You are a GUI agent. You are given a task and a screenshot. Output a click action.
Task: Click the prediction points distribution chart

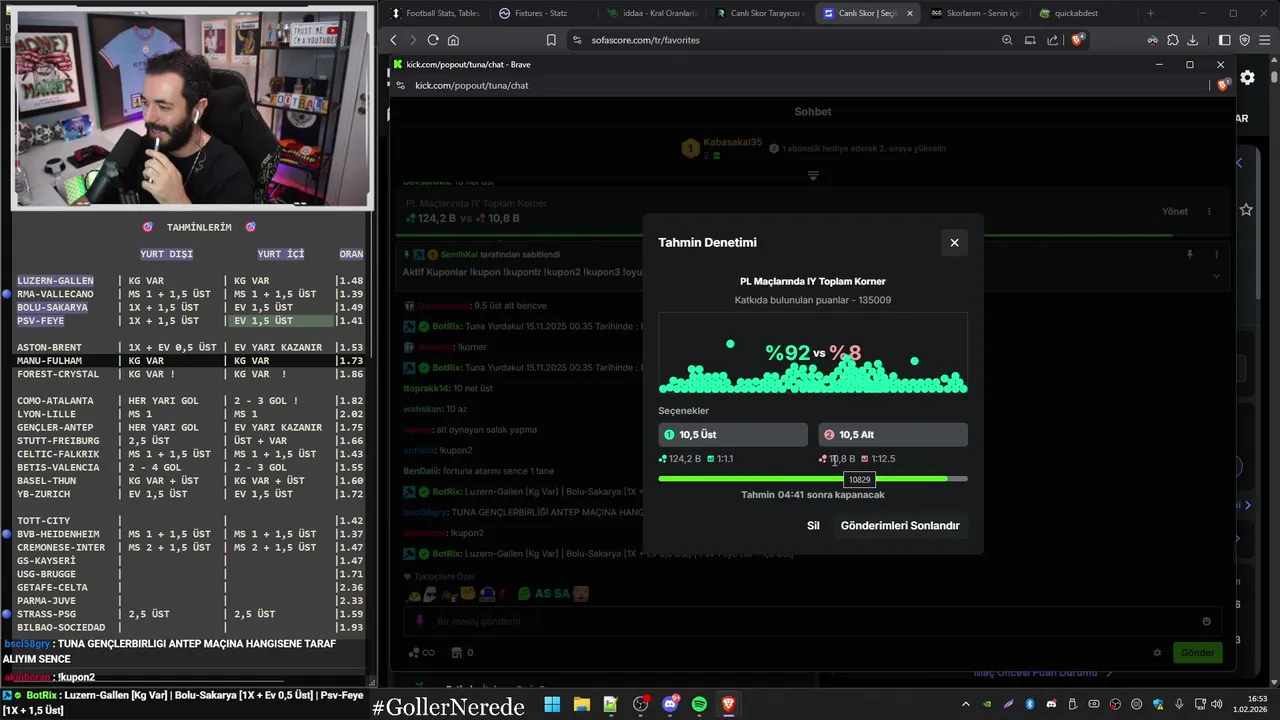point(813,353)
